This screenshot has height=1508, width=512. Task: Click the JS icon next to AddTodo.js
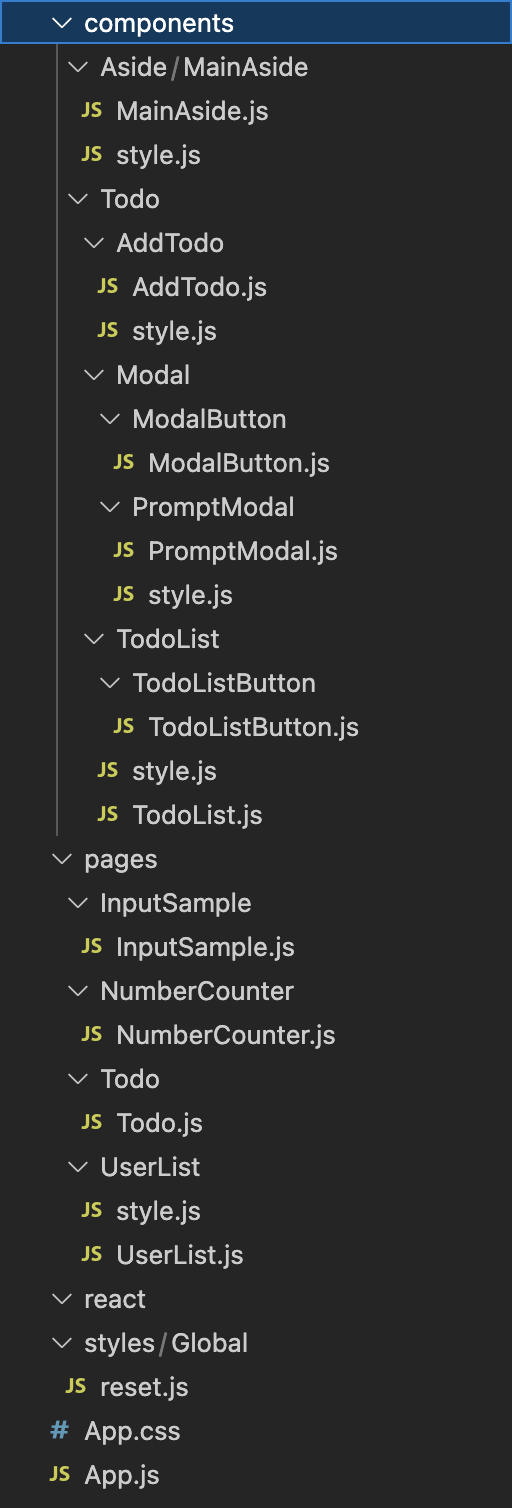108,287
